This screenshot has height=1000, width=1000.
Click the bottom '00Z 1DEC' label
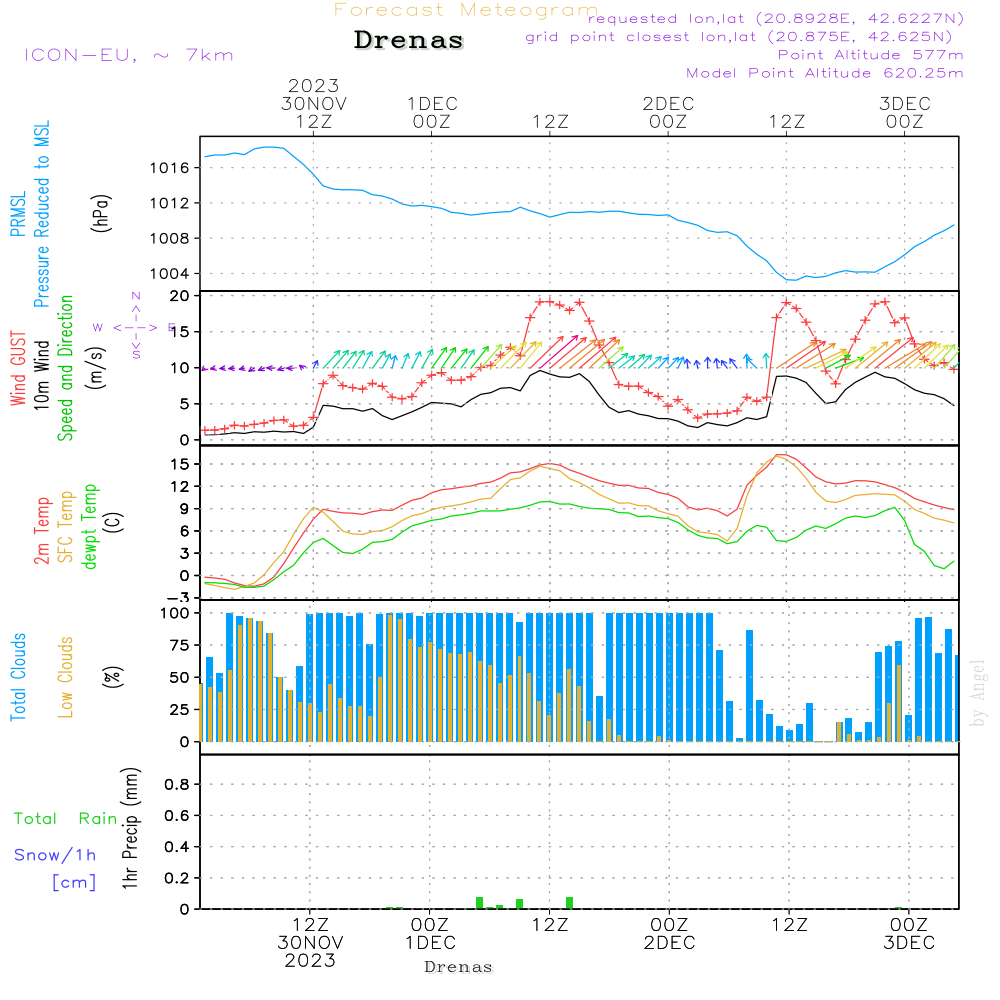click(x=430, y=934)
